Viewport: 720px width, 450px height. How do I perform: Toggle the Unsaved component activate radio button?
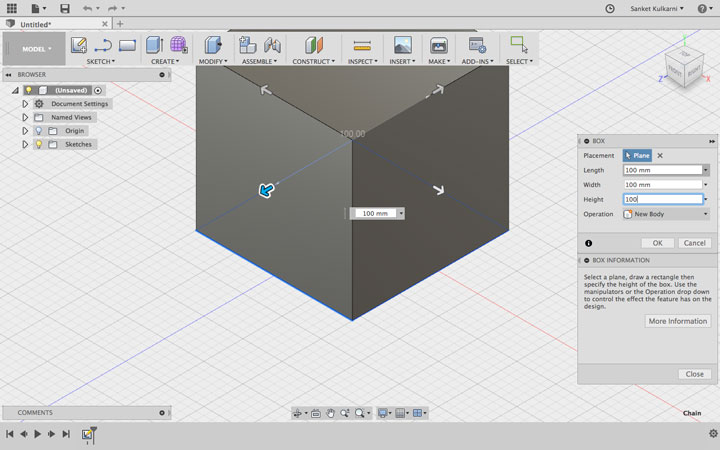click(97, 90)
